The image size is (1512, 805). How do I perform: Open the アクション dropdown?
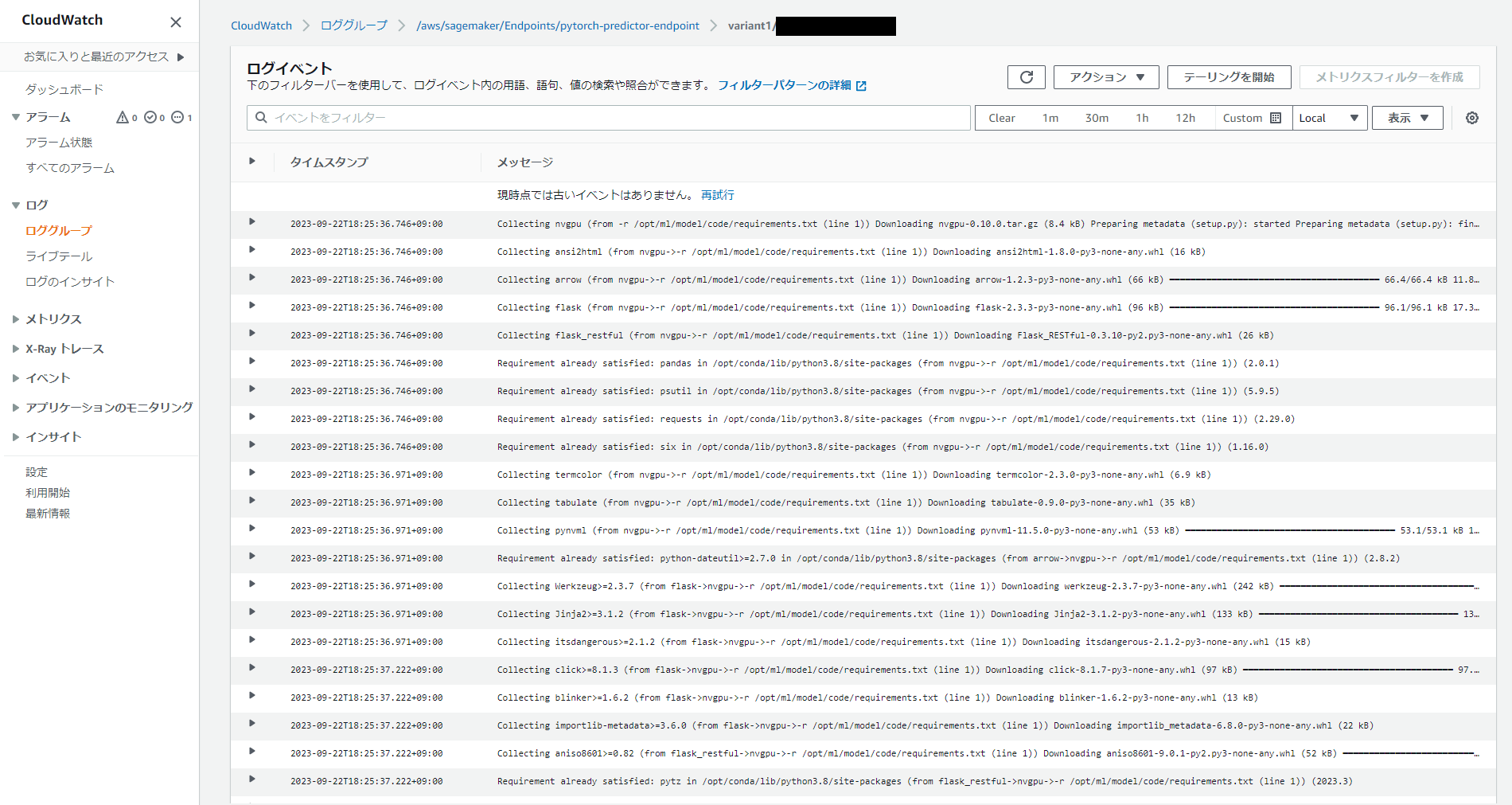point(1106,76)
